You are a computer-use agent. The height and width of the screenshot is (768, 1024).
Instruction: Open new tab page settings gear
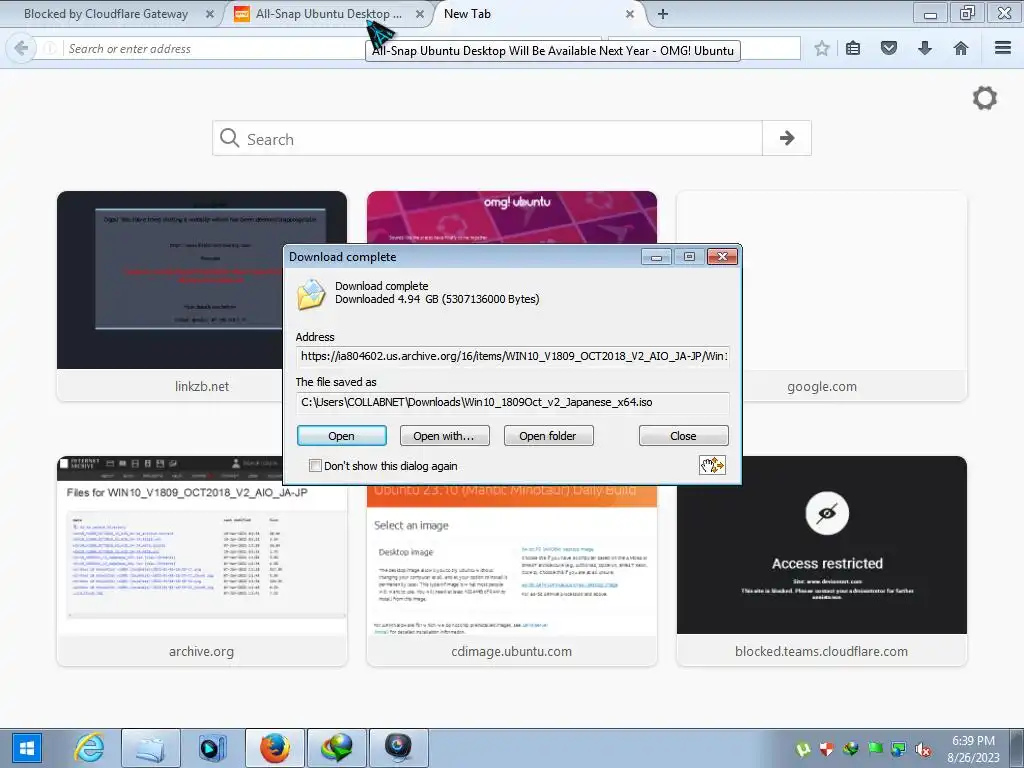[x=985, y=99]
